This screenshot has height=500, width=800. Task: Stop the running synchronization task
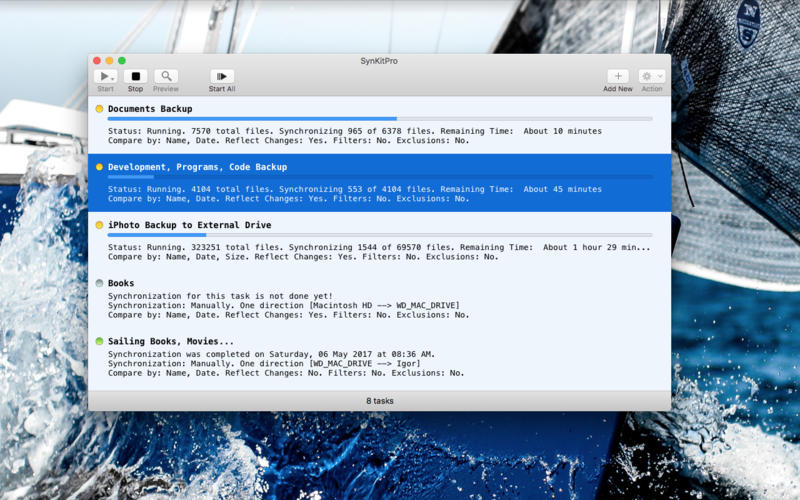135,76
